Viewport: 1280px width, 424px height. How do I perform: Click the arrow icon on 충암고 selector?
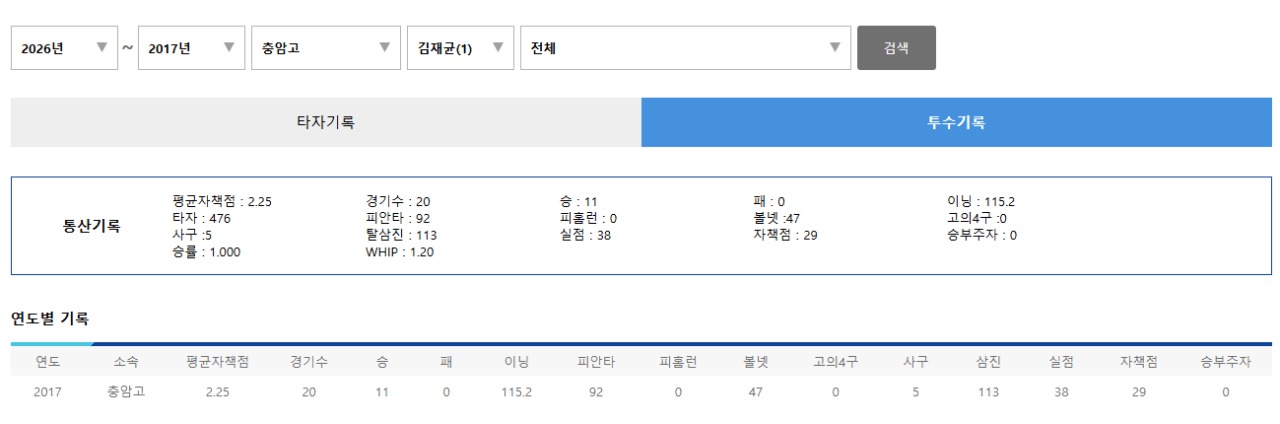point(384,47)
